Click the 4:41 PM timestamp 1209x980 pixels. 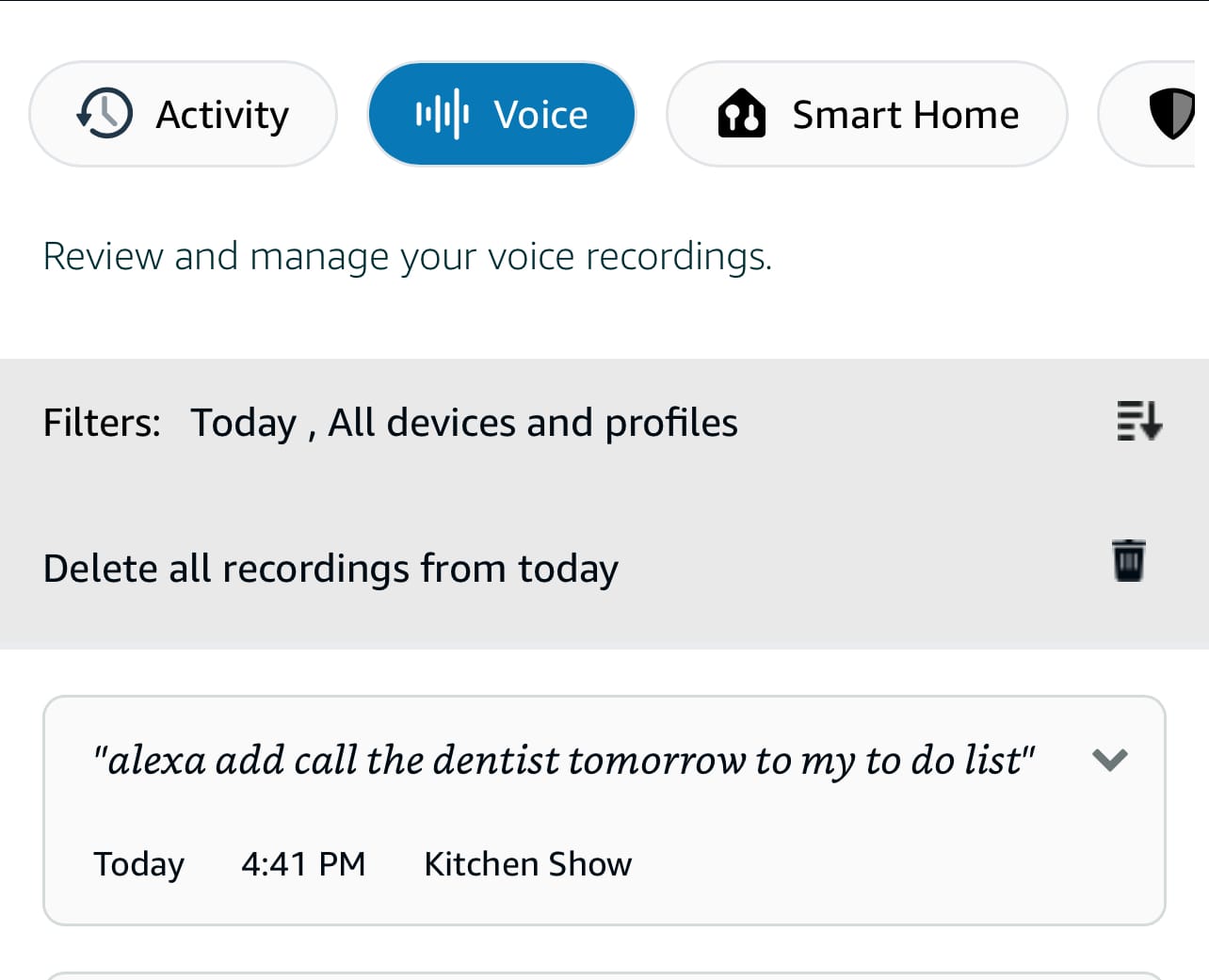303,863
